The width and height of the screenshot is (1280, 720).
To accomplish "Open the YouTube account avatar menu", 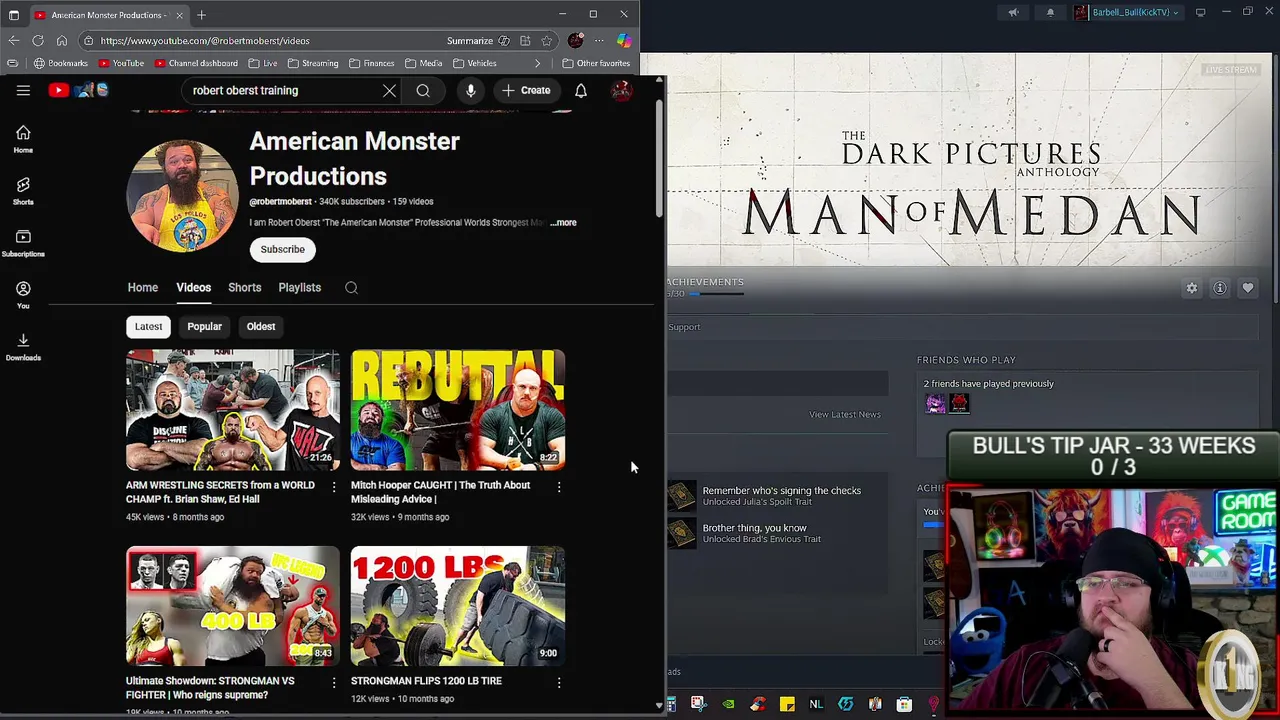I will pos(621,91).
